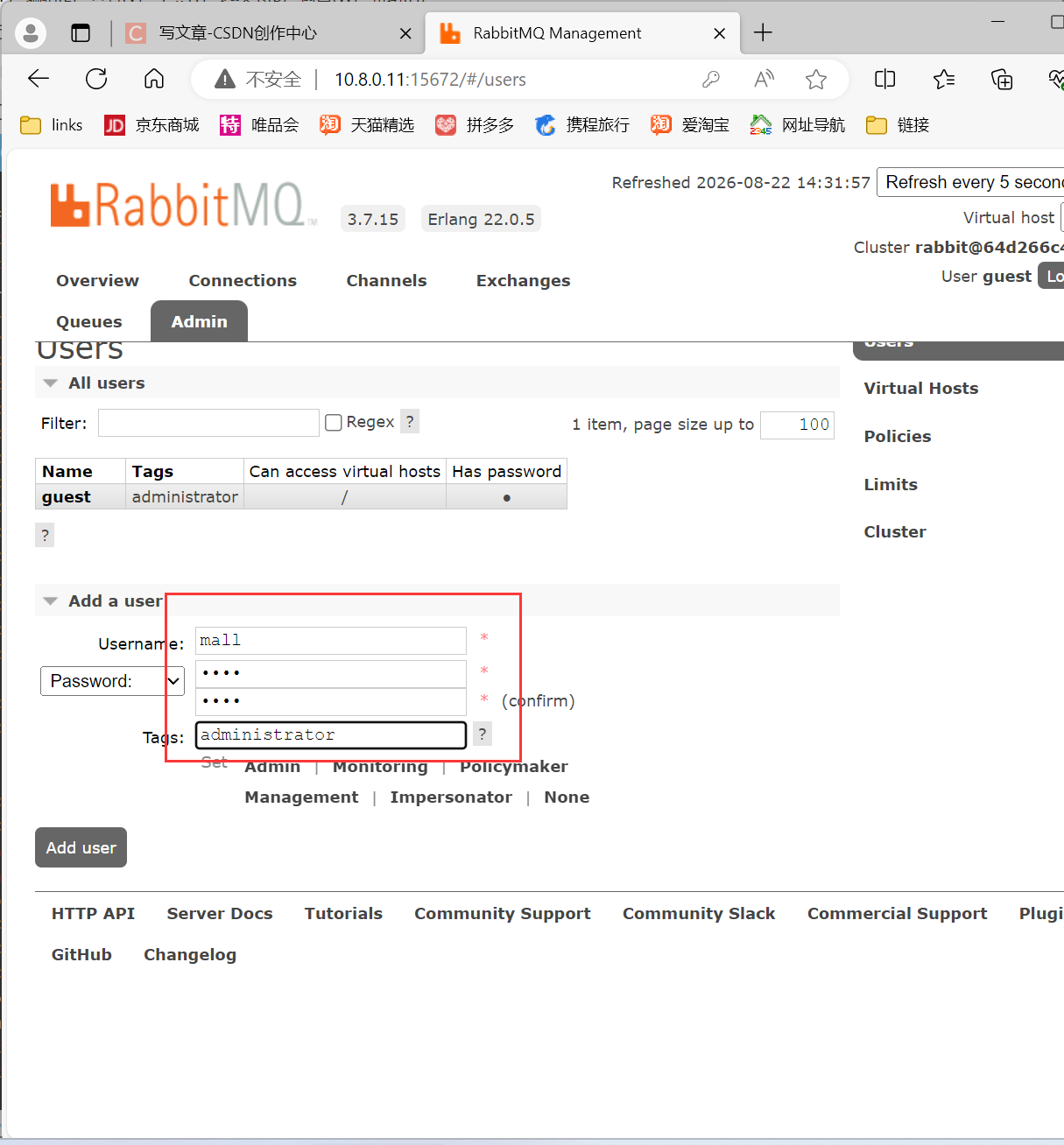Enable the Regex checkbox

[x=333, y=423]
